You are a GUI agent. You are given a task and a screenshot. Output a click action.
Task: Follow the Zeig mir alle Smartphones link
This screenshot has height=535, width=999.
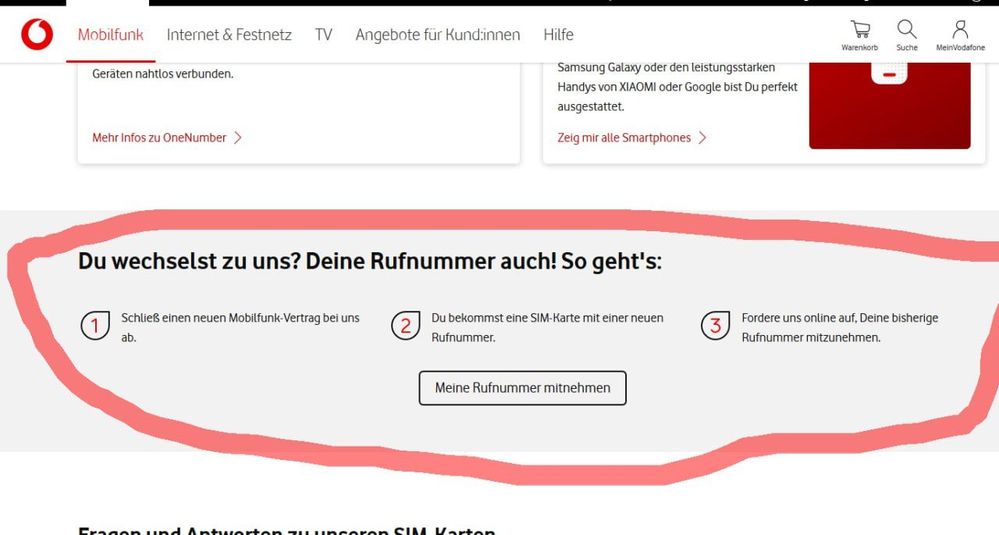pos(624,138)
